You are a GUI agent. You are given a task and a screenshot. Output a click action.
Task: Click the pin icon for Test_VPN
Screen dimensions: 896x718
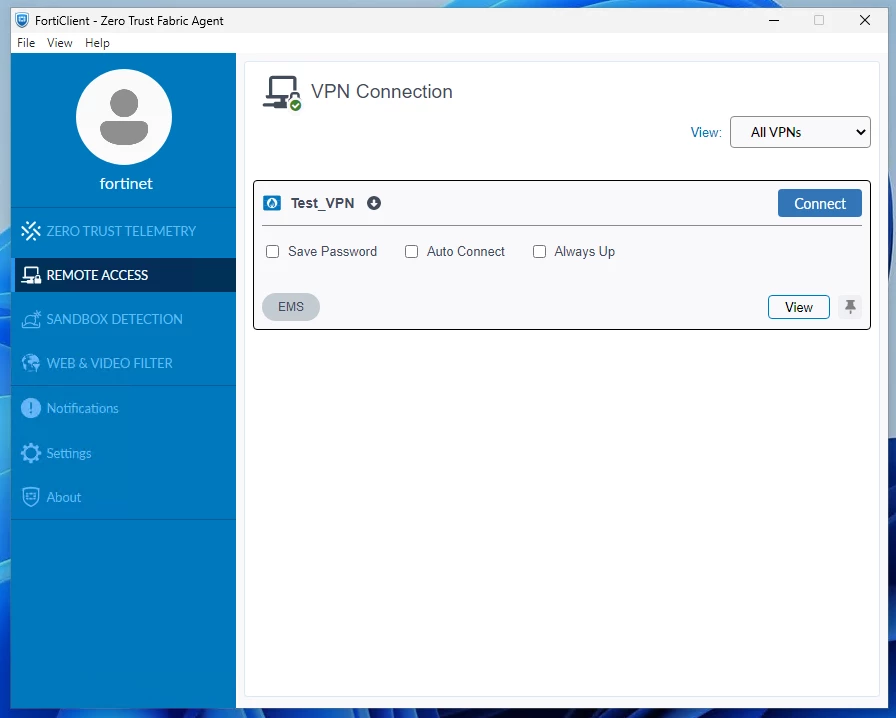click(850, 307)
